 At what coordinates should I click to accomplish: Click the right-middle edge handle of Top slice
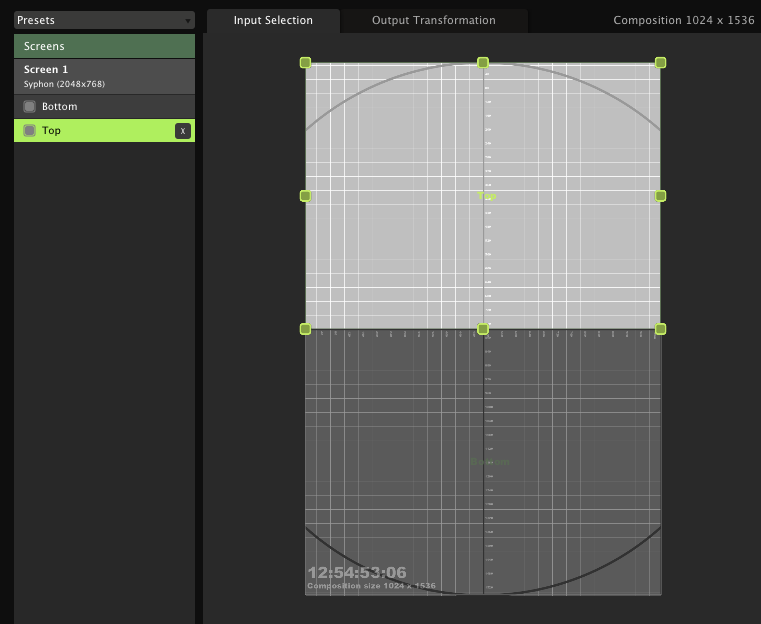pyautogui.click(x=660, y=196)
